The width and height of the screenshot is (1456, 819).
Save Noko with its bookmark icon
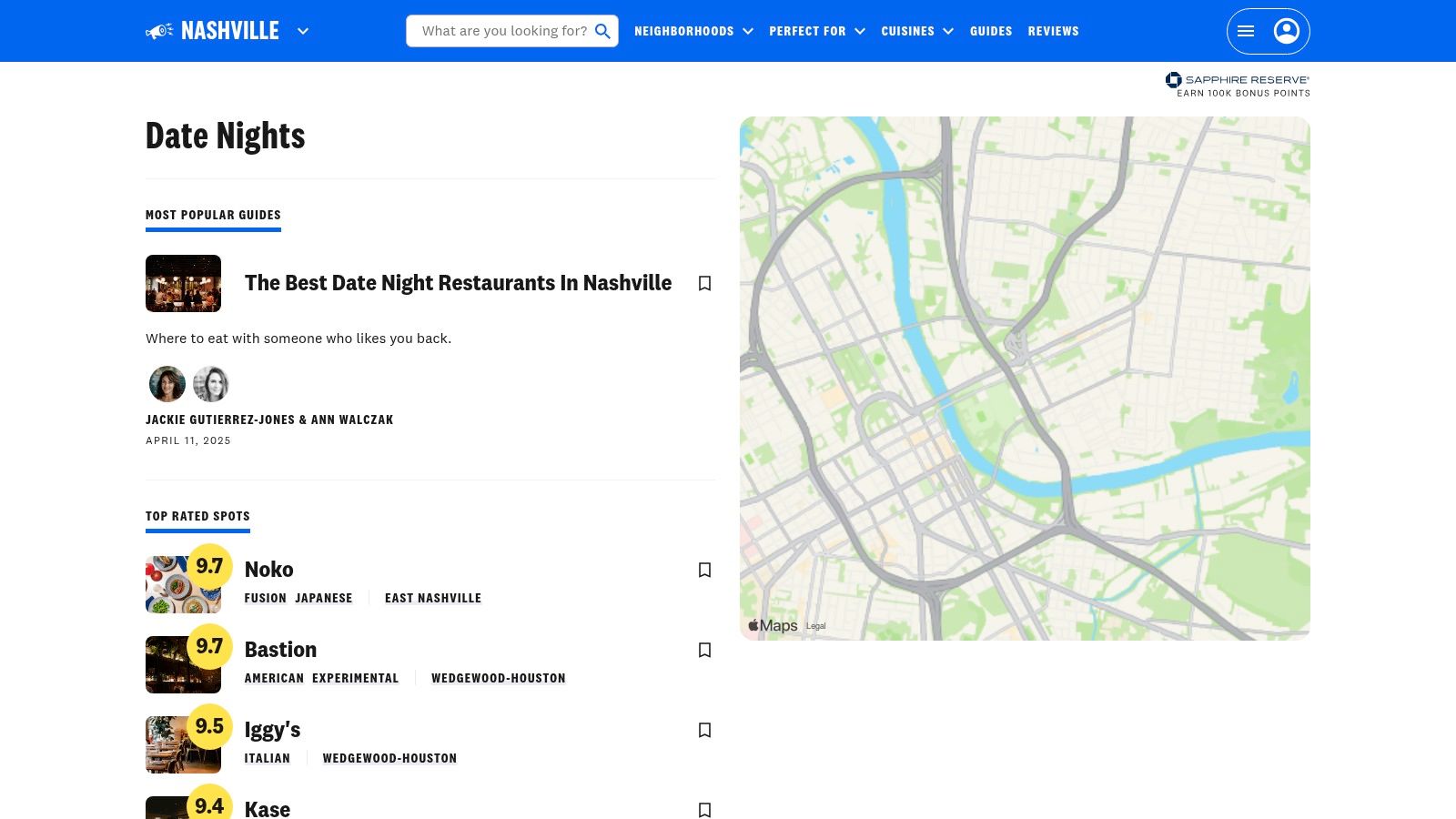(x=704, y=571)
